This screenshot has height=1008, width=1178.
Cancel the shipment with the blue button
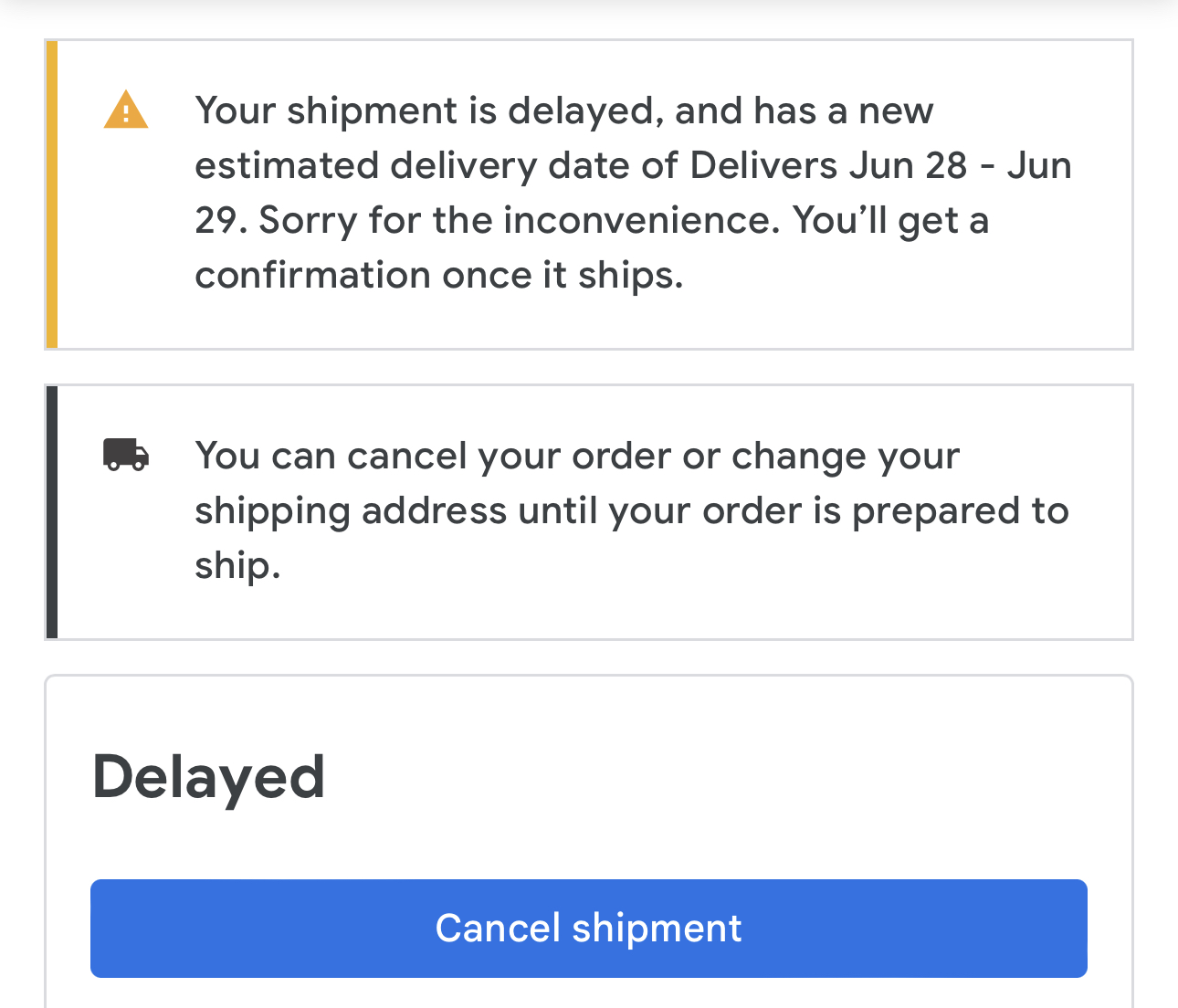(589, 929)
